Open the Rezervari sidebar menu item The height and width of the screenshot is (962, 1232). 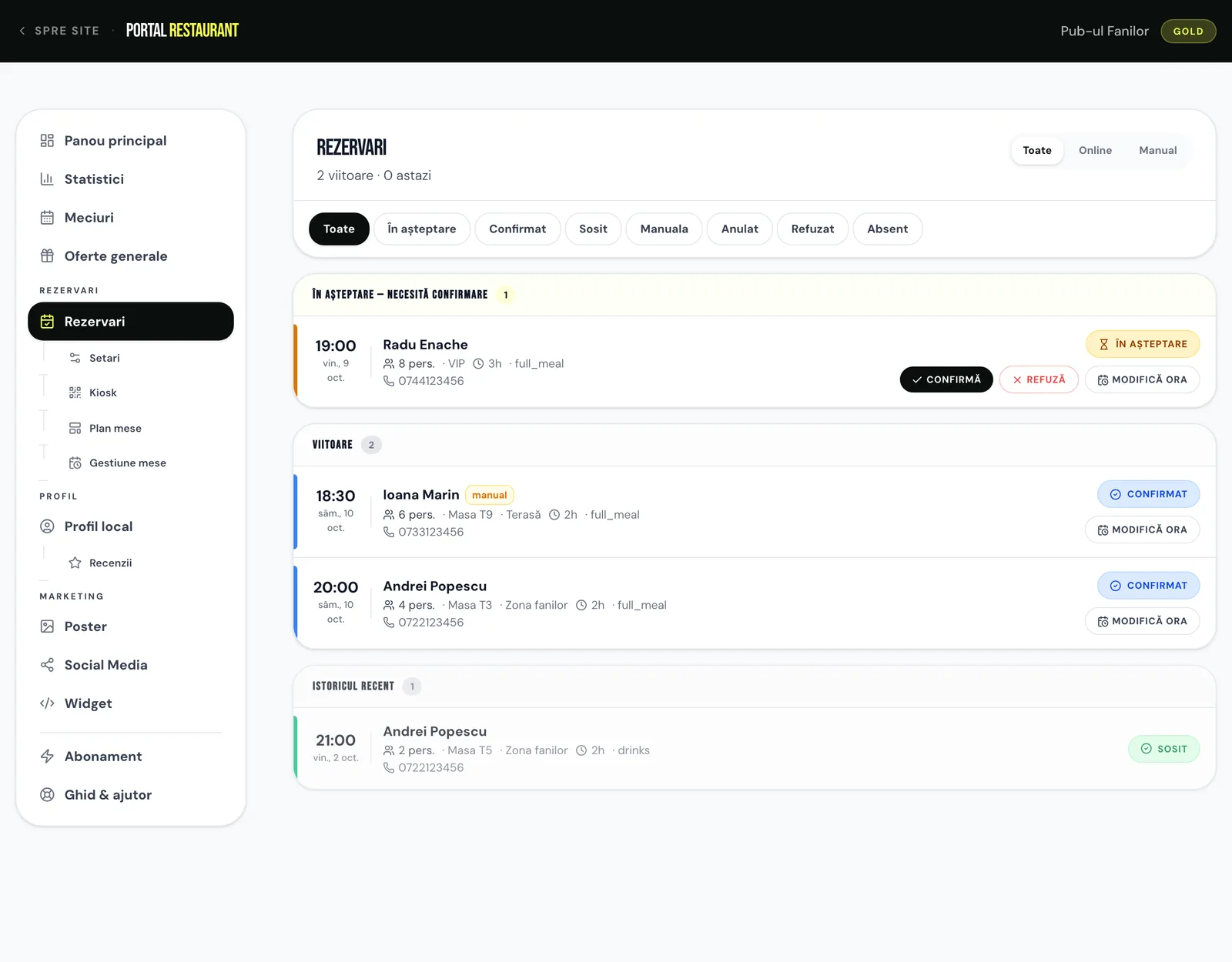131,322
